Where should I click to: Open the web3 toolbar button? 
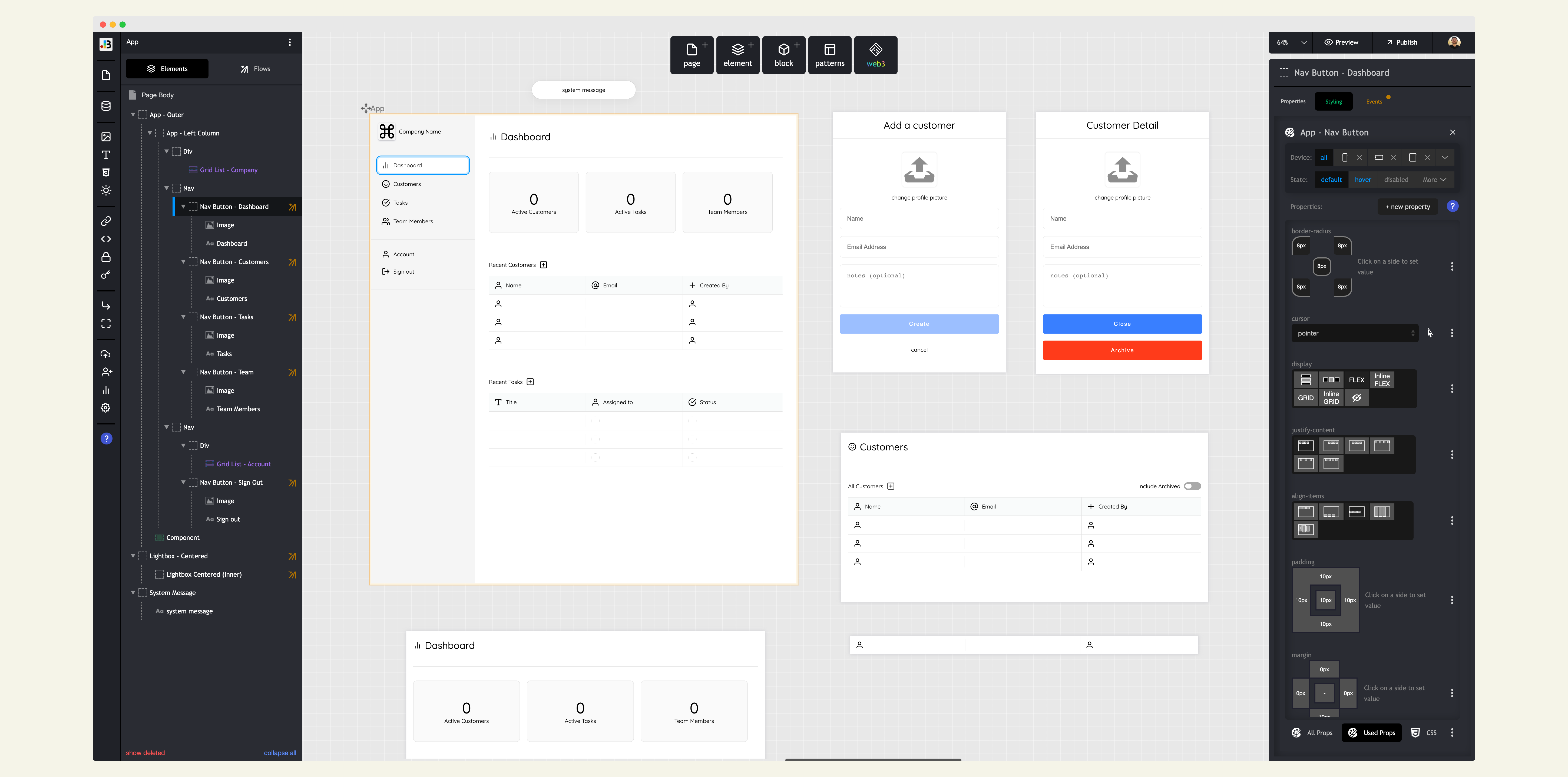pyautogui.click(x=875, y=55)
